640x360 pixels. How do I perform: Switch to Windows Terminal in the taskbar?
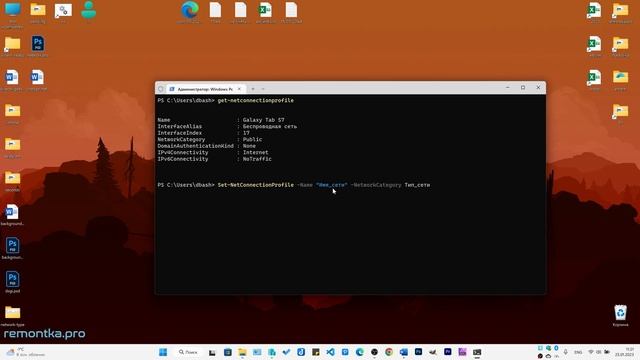click(x=477, y=352)
